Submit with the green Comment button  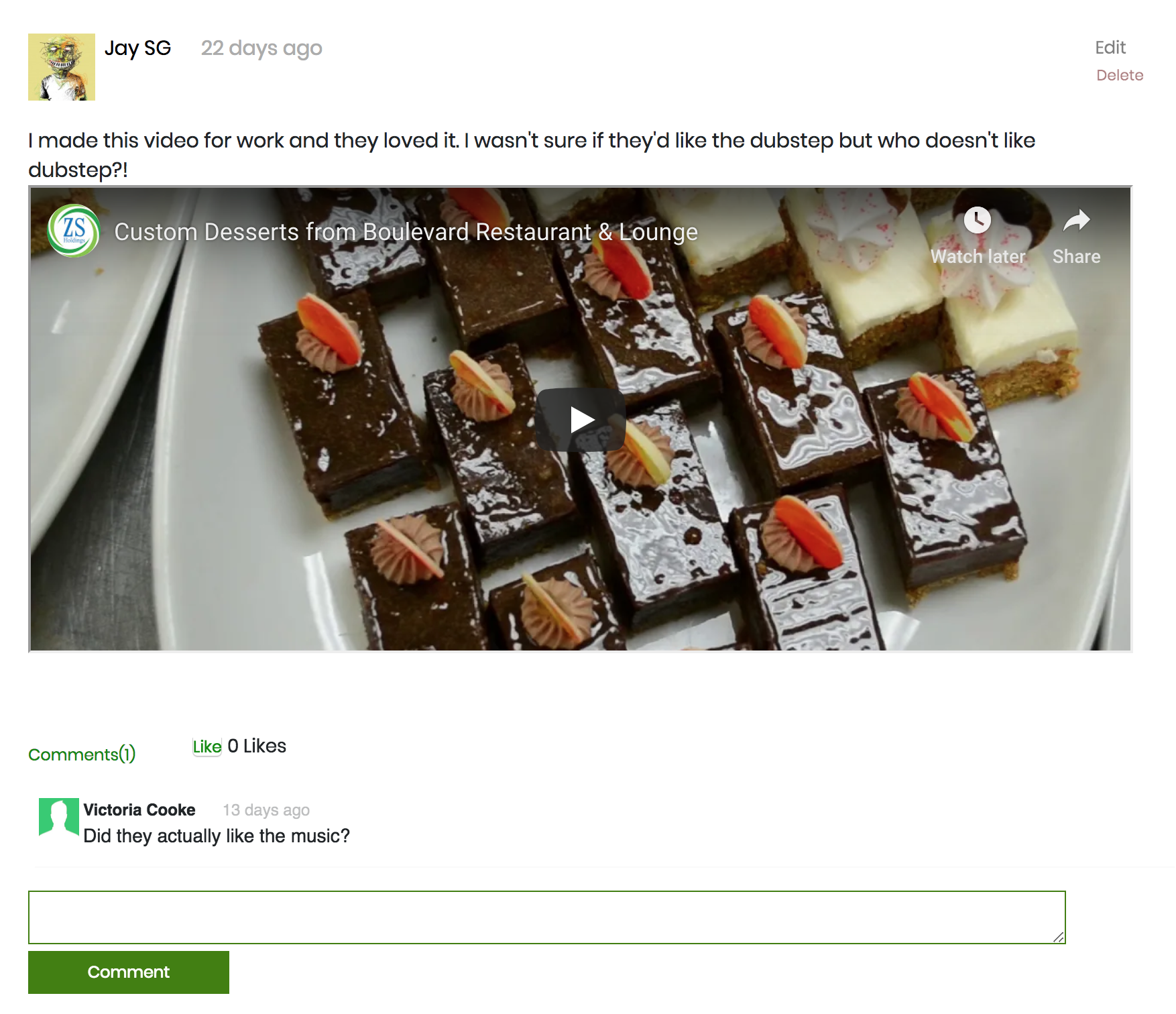(x=129, y=972)
